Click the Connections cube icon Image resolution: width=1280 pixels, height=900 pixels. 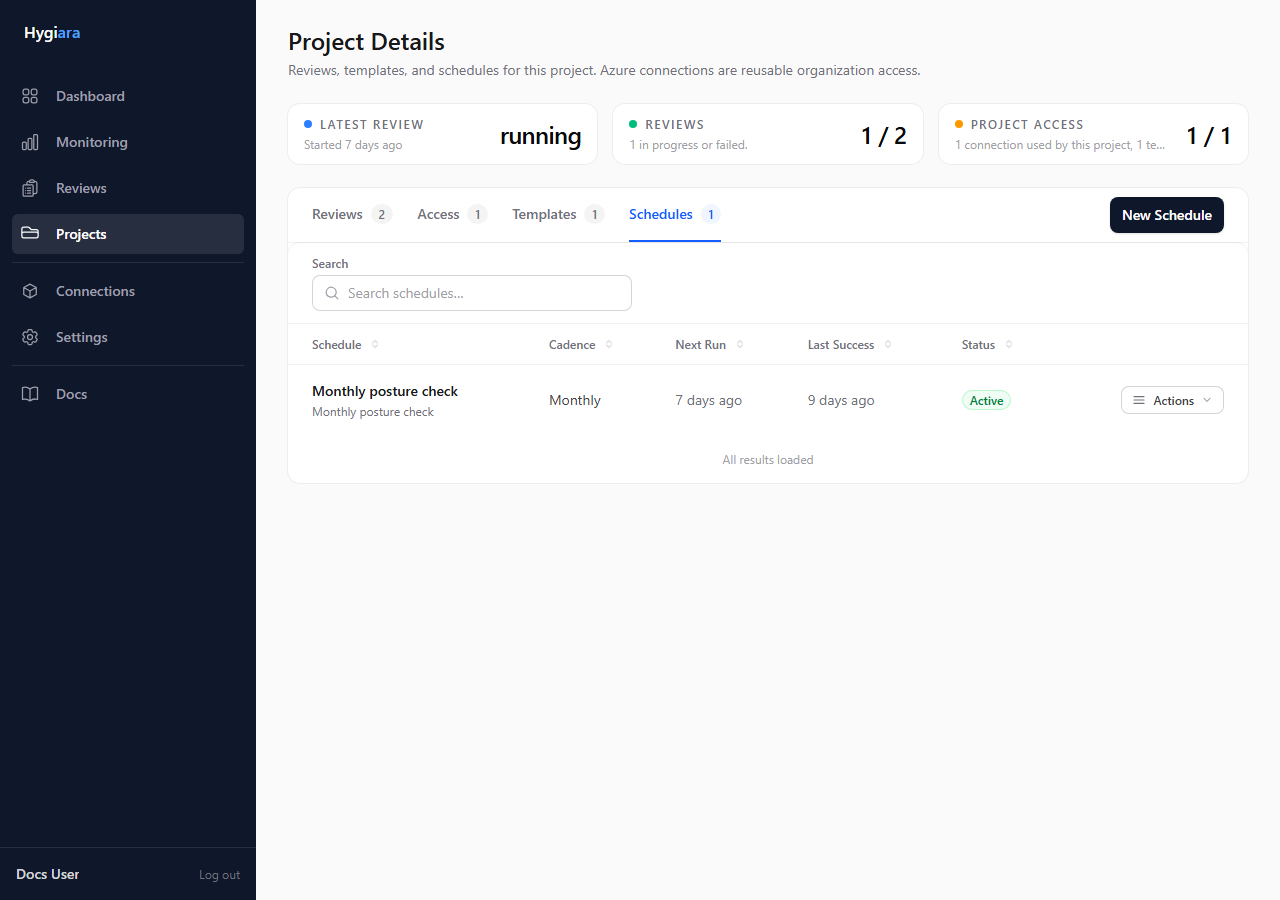tap(30, 291)
